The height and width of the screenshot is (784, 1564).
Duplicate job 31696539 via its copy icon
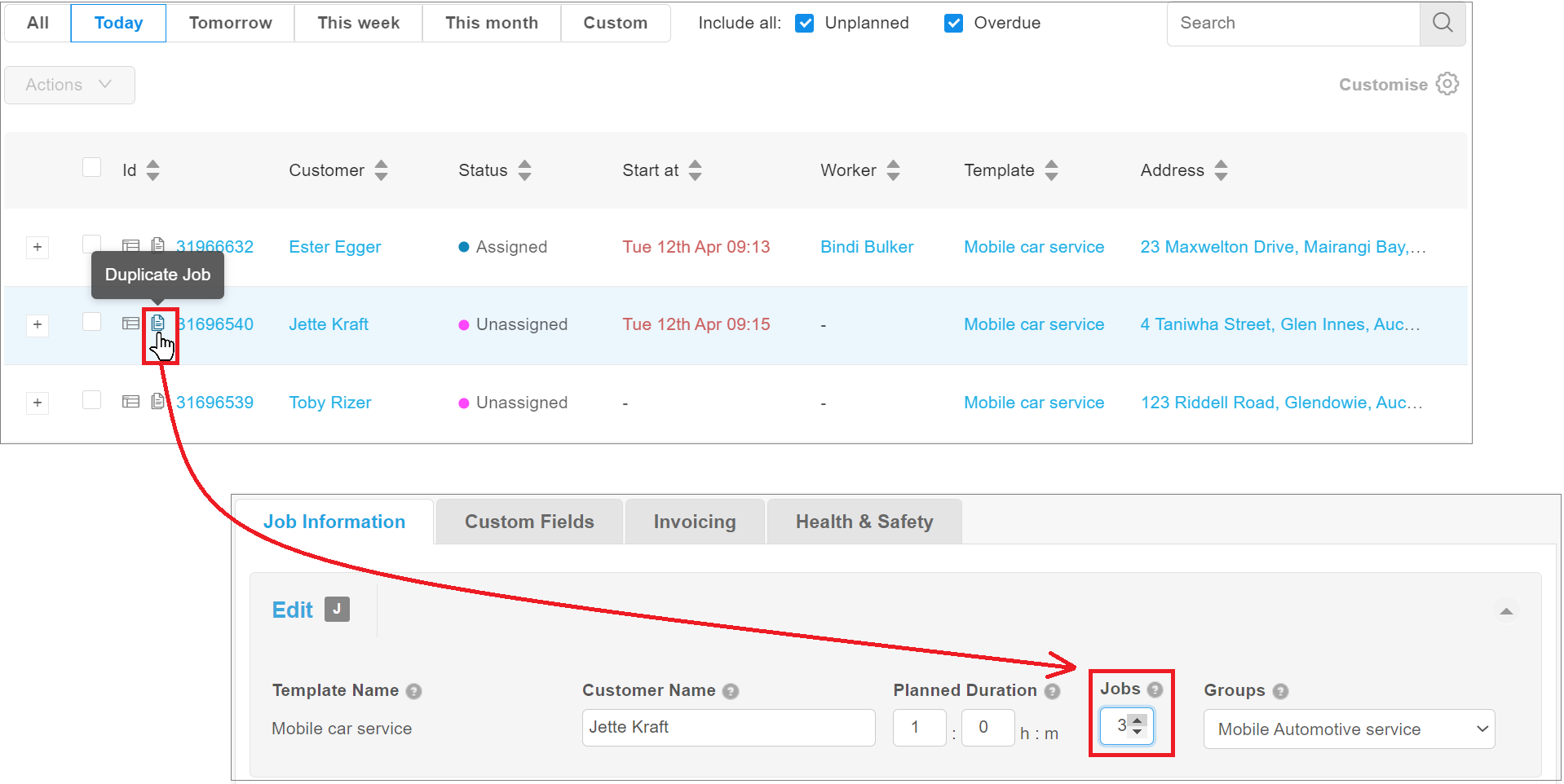point(158,401)
